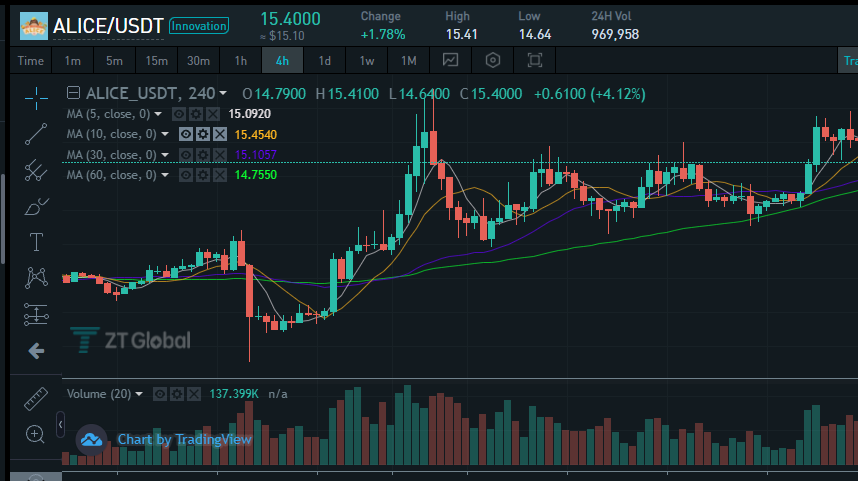Click the Chart by TradingView link
Image resolution: width=858 pixels, height=481 pixels.
[184, 439]
